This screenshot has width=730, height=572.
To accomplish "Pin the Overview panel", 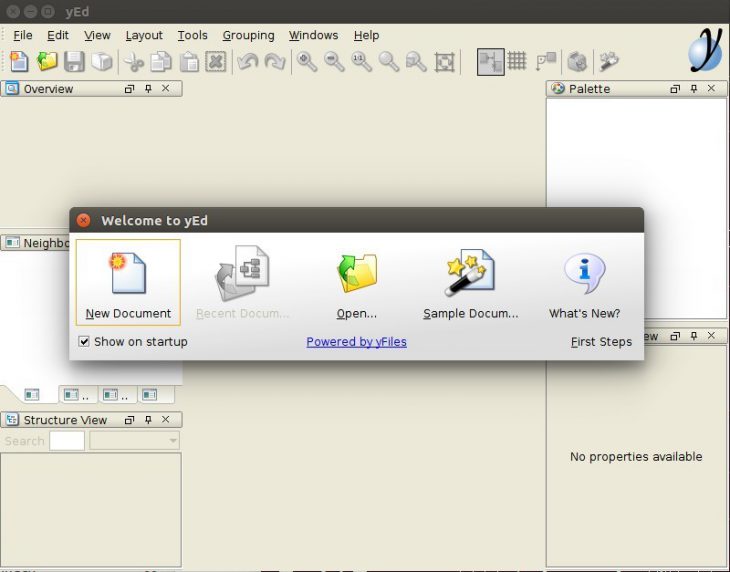I will [148, 88].
